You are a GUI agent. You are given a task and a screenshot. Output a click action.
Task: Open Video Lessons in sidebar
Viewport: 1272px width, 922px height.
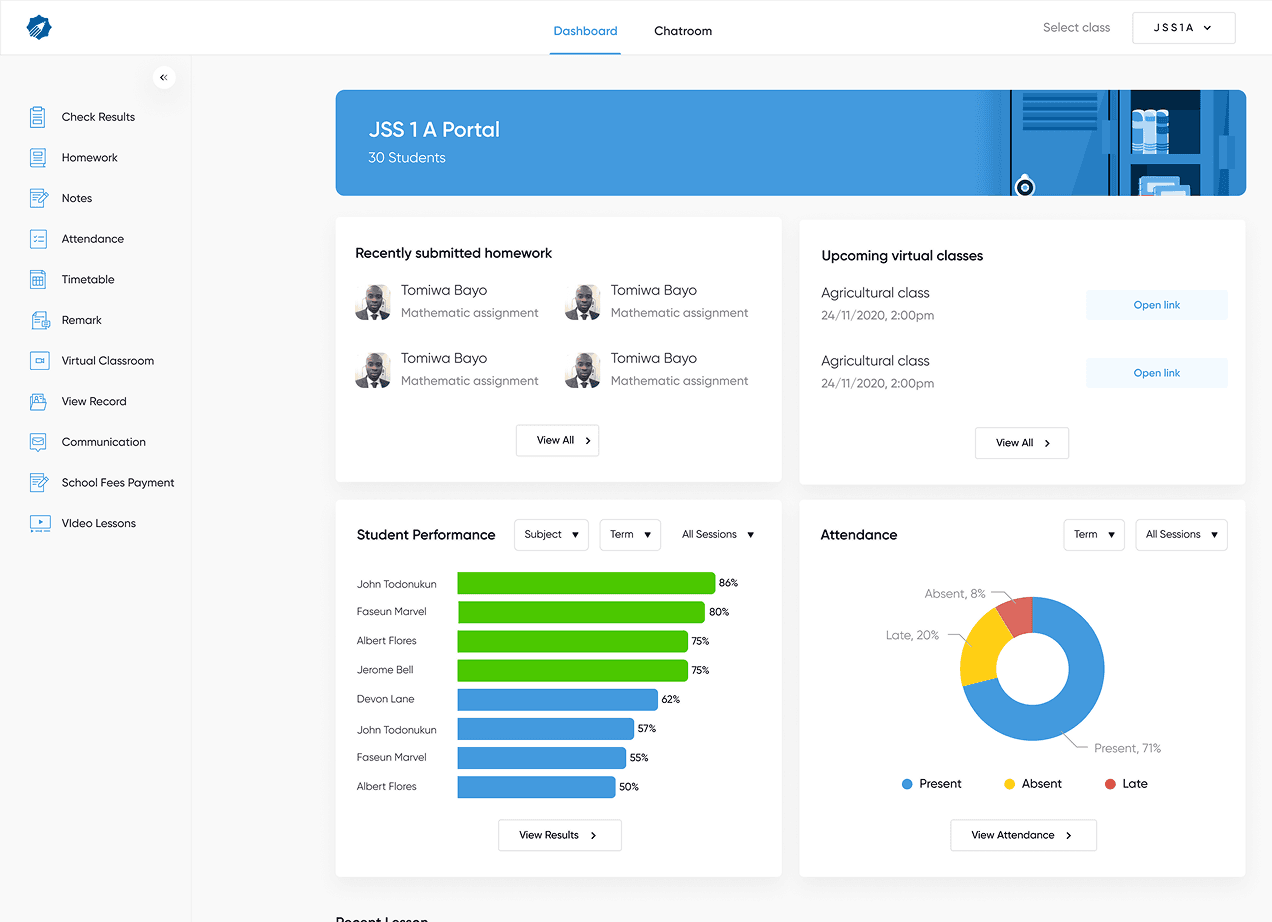tap(99, 523)
